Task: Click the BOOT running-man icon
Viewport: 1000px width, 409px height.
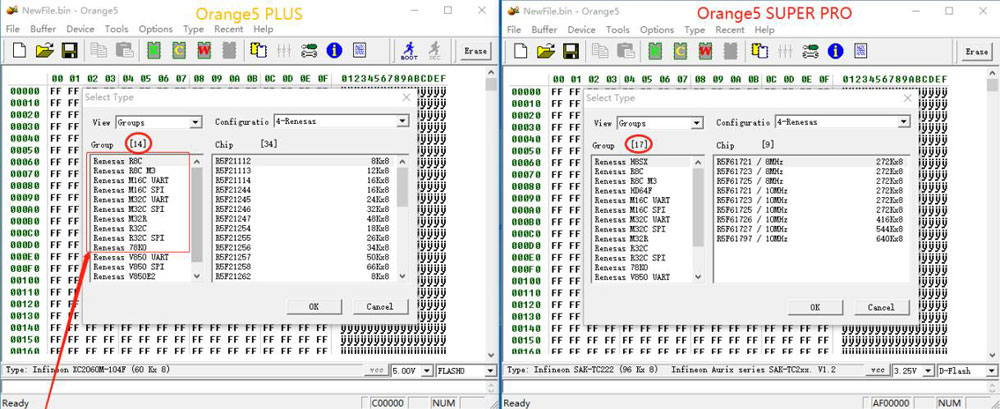Action: coord(409,50)
